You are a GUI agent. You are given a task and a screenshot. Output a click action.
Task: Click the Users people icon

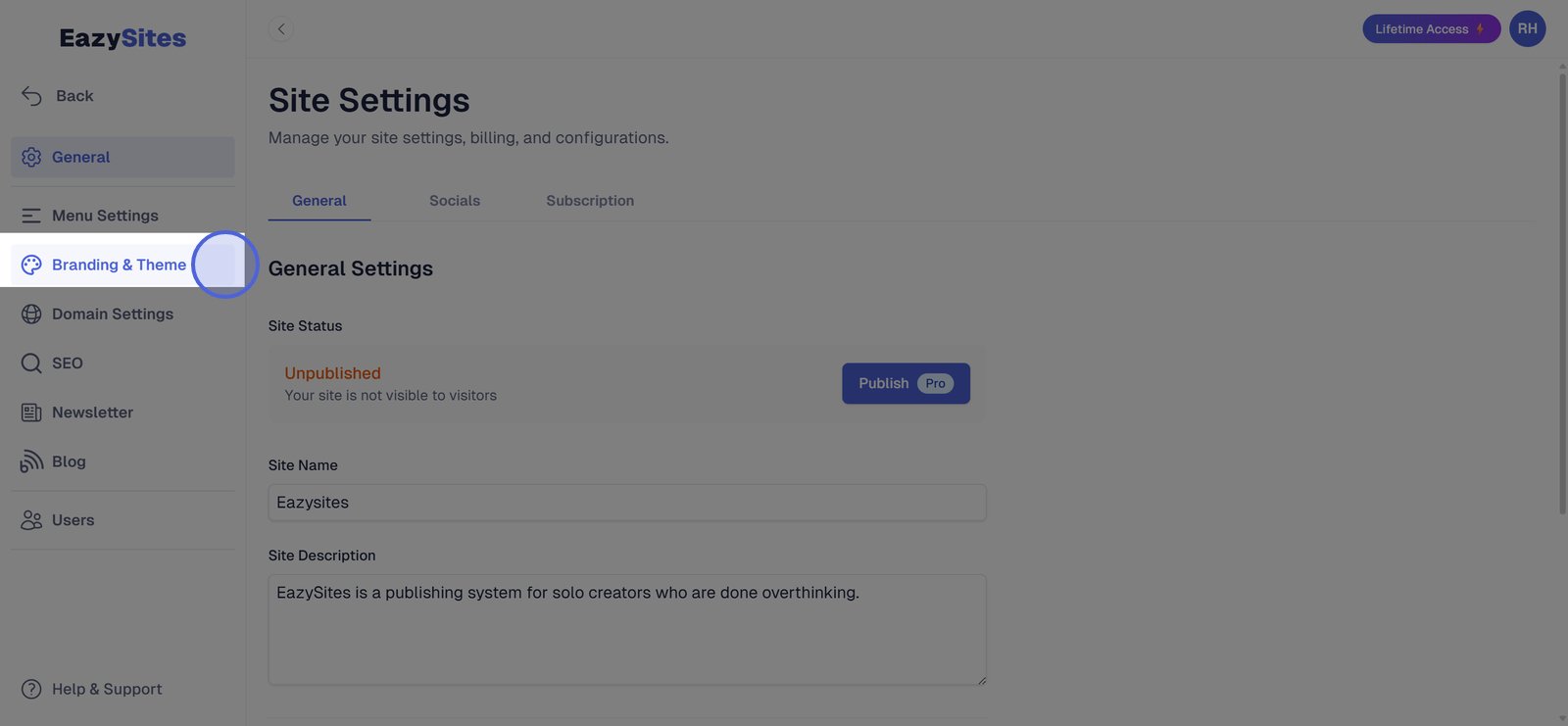[31, 520]
